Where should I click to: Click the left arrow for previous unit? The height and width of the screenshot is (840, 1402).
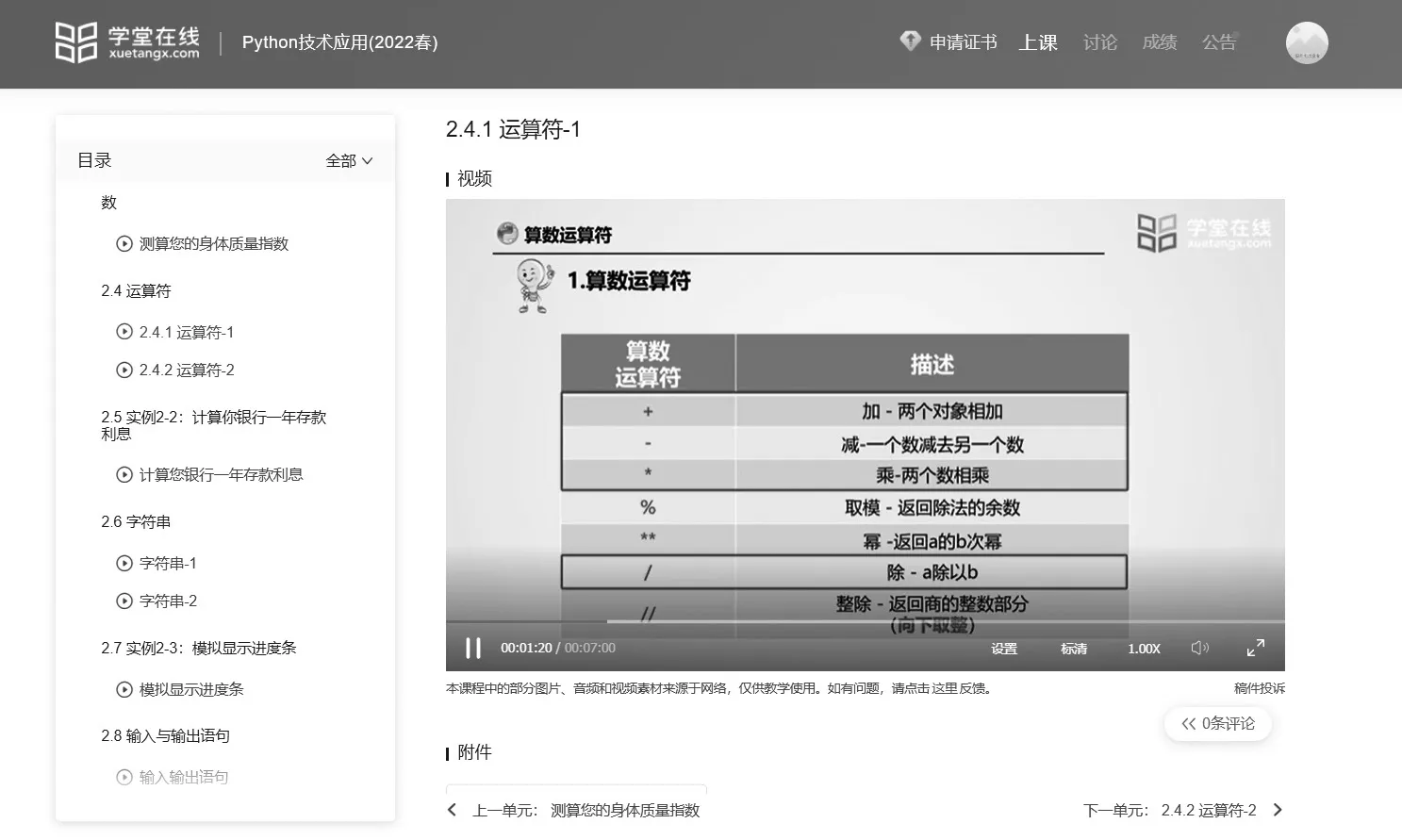(453, 810)
